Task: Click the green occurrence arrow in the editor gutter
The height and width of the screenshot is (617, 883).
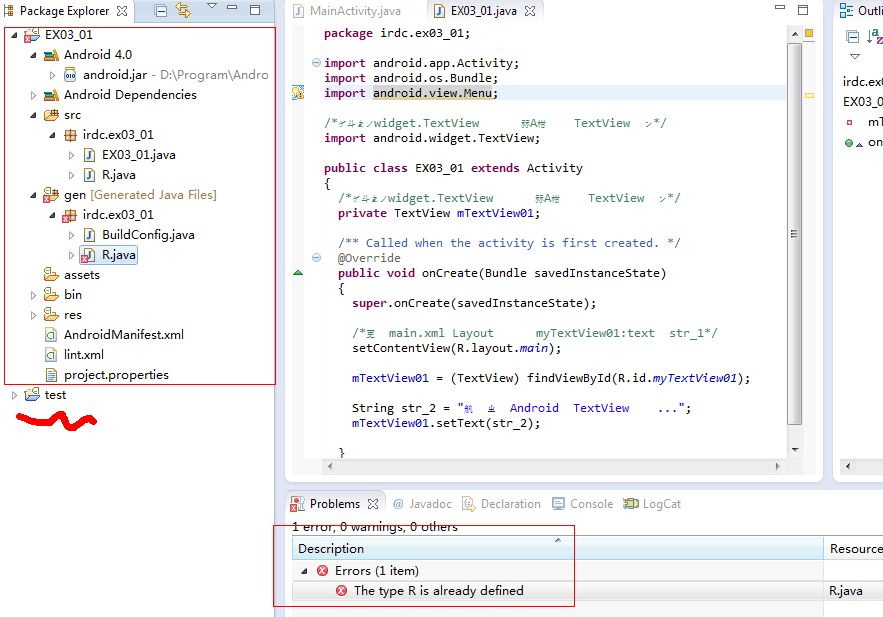Action: pos(297,271)
